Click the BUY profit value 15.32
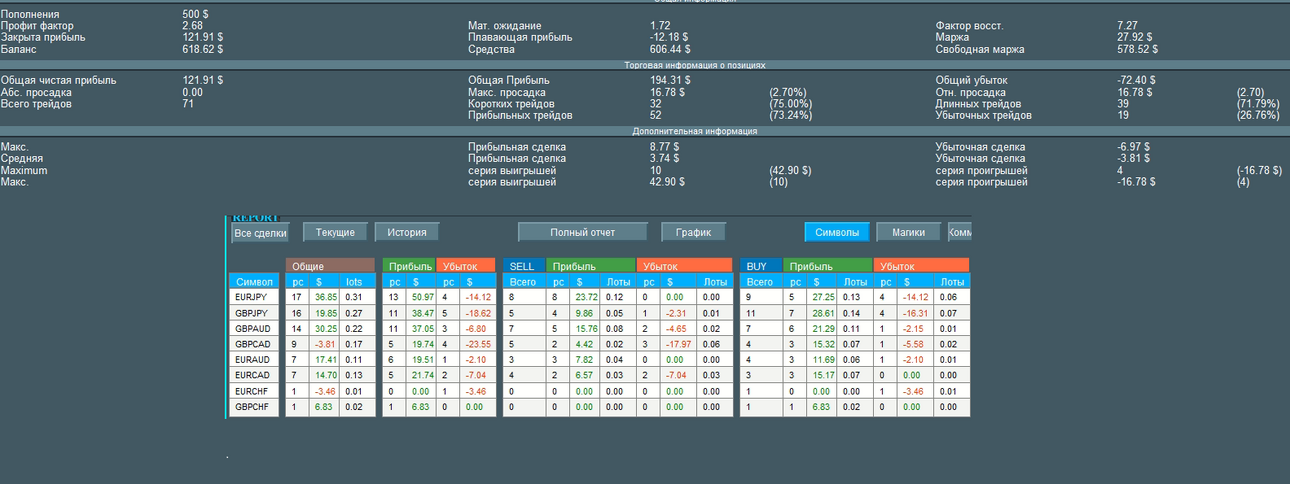Screen dimensions: 1290x484 824,344
